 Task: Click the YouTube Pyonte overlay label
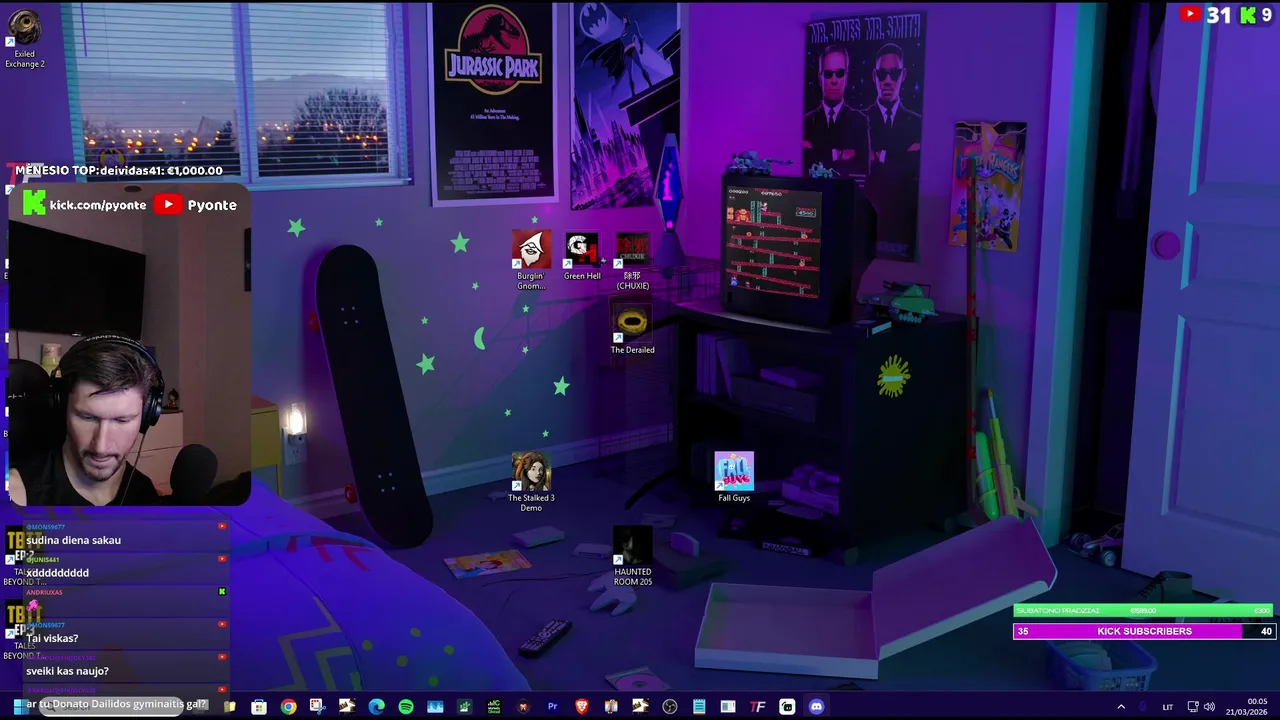pyautogui.click(x=196, y=204)
